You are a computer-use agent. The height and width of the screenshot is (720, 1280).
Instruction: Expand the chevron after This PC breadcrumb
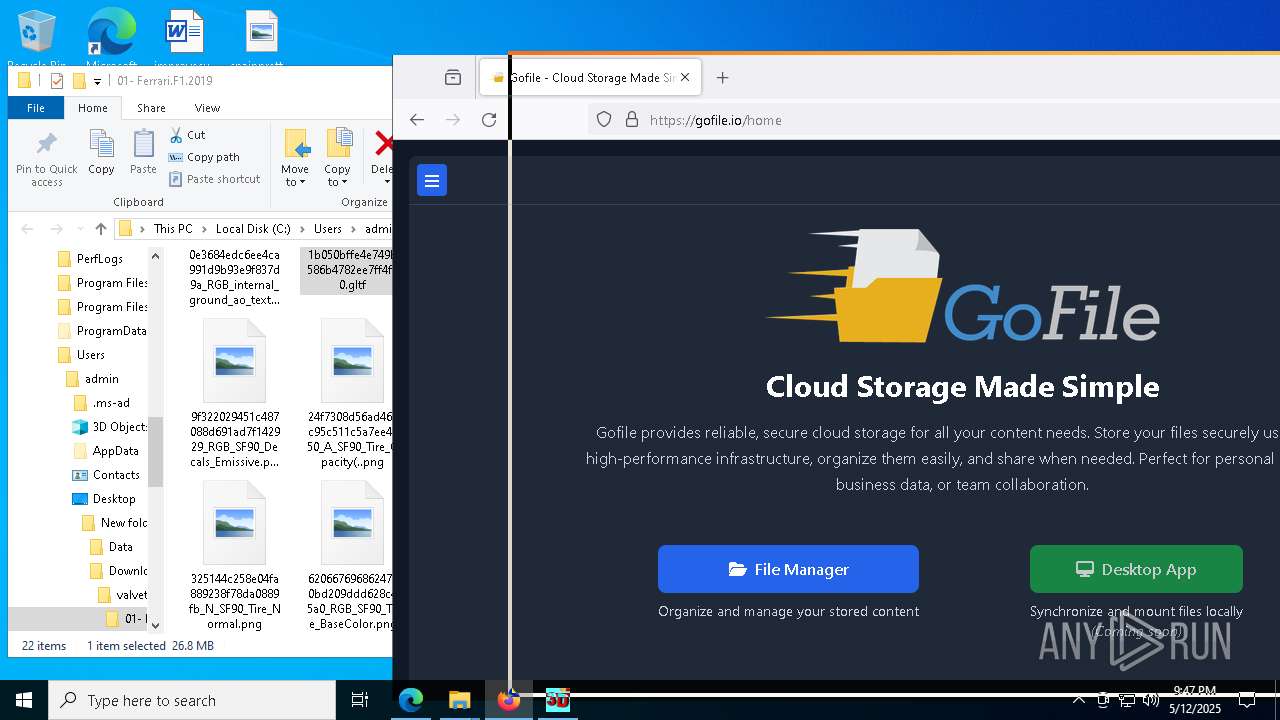(x=204, y=229)
